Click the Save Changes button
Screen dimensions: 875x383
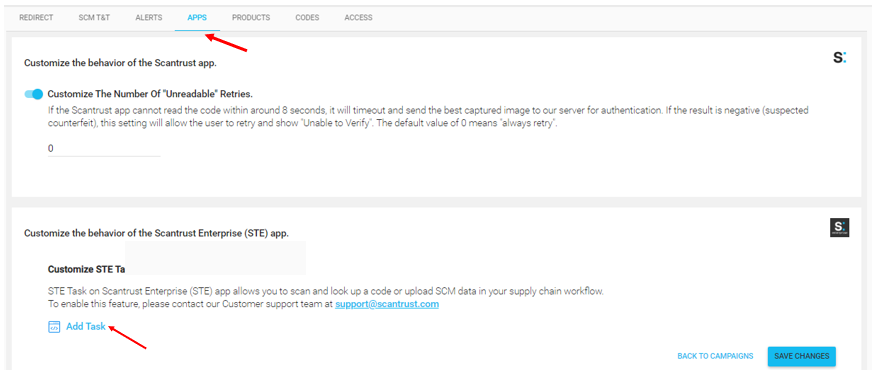(802, 356)
